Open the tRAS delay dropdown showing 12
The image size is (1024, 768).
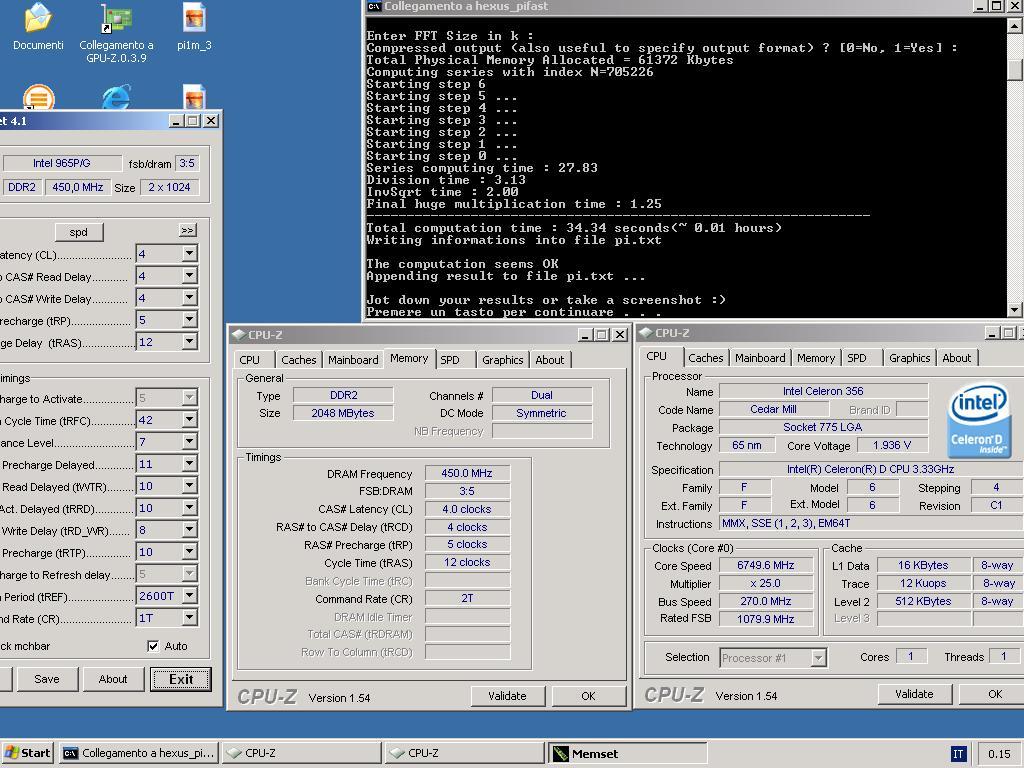point(189,342)
